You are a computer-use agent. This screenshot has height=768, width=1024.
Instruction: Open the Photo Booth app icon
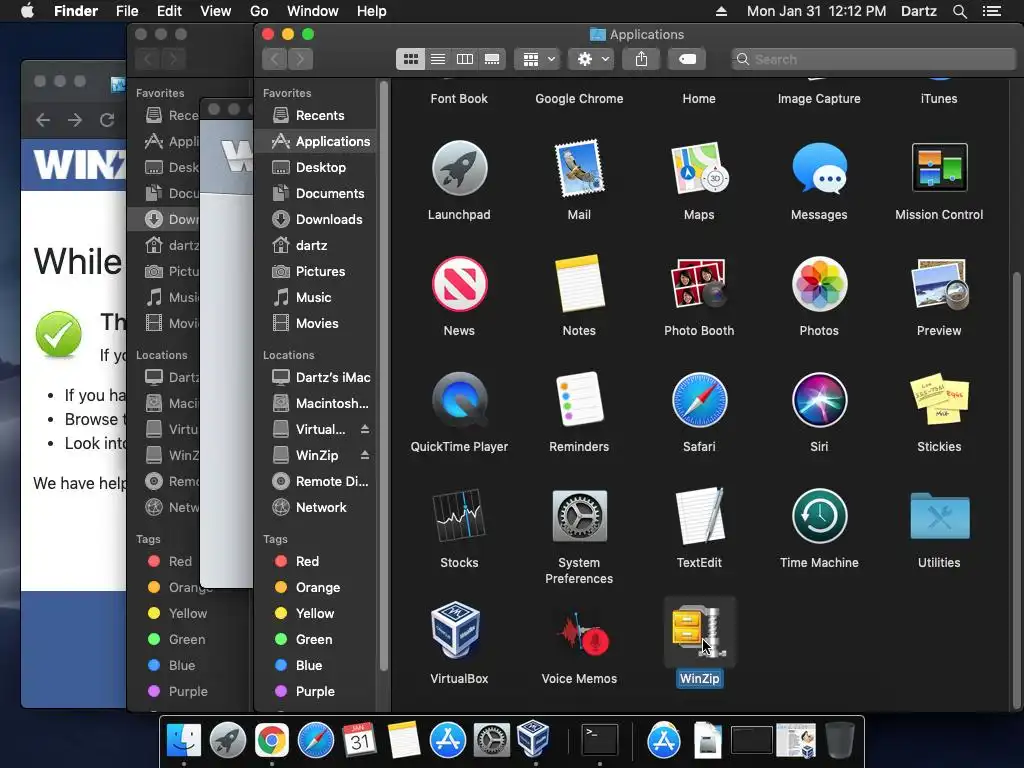click(699, 284)
